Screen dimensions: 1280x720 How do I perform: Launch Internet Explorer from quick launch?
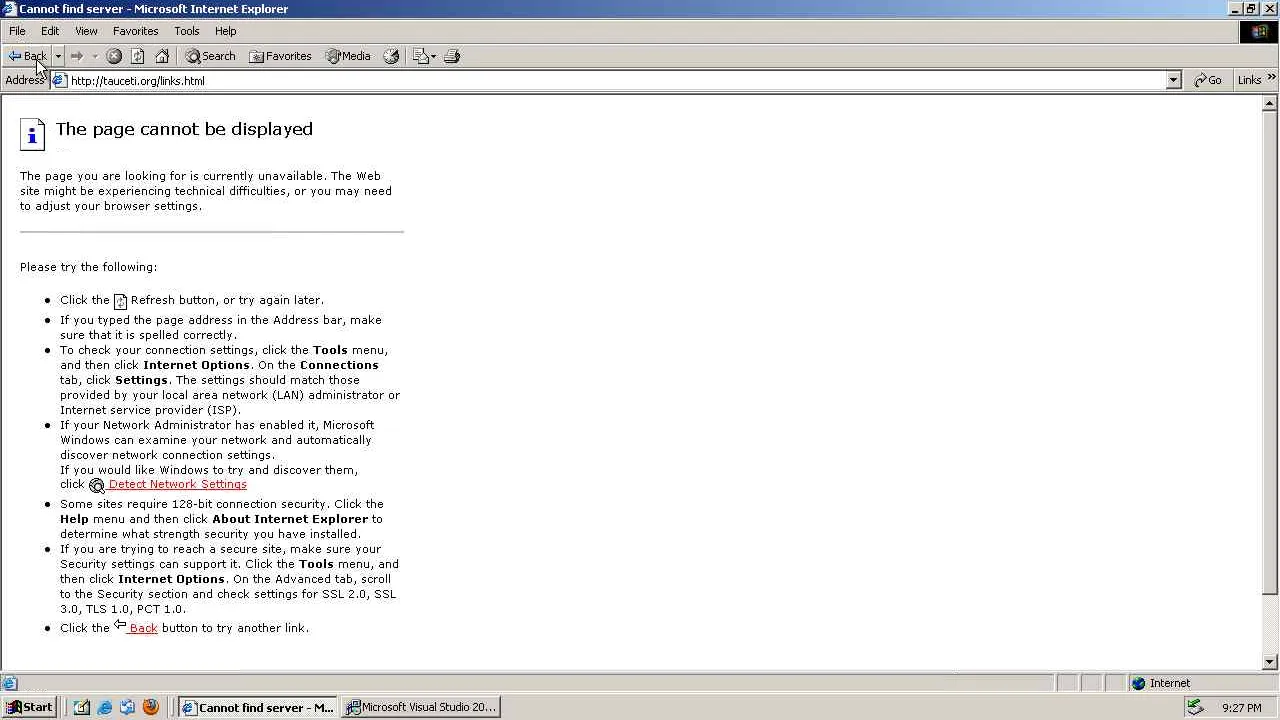tap(104, 707)
